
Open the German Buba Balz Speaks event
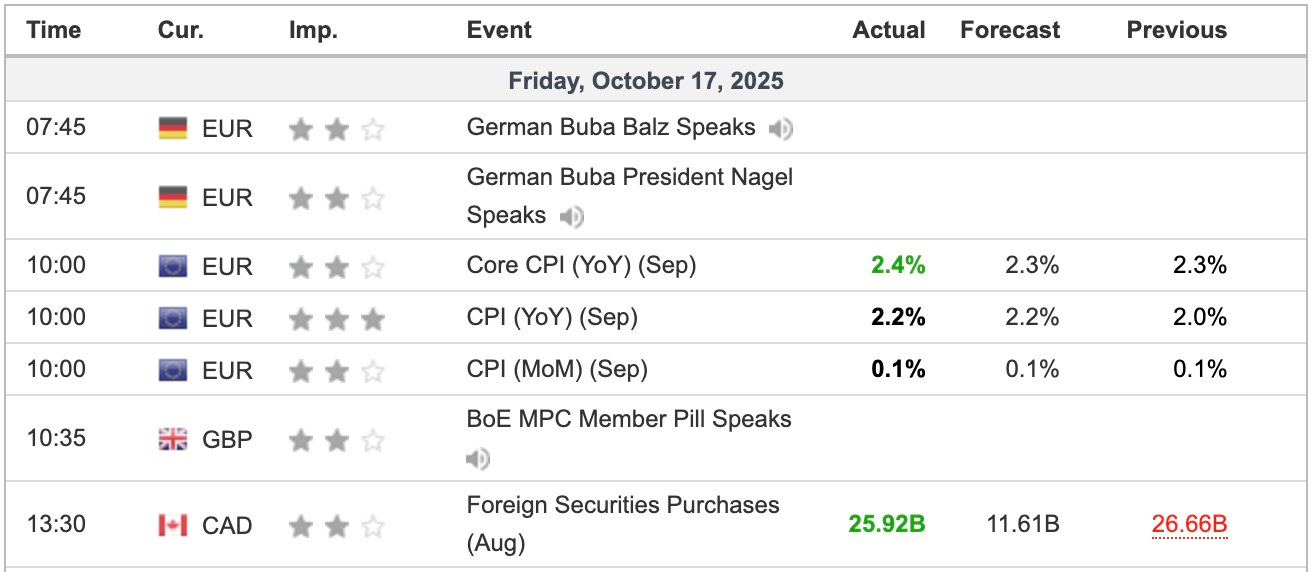611,128
